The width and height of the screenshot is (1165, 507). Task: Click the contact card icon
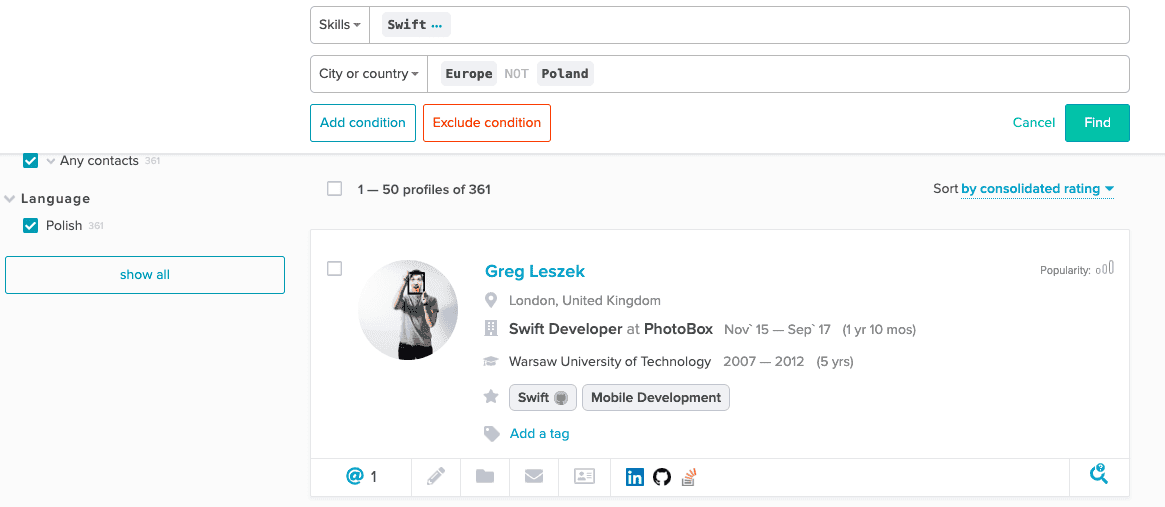[x=585, y=477]
